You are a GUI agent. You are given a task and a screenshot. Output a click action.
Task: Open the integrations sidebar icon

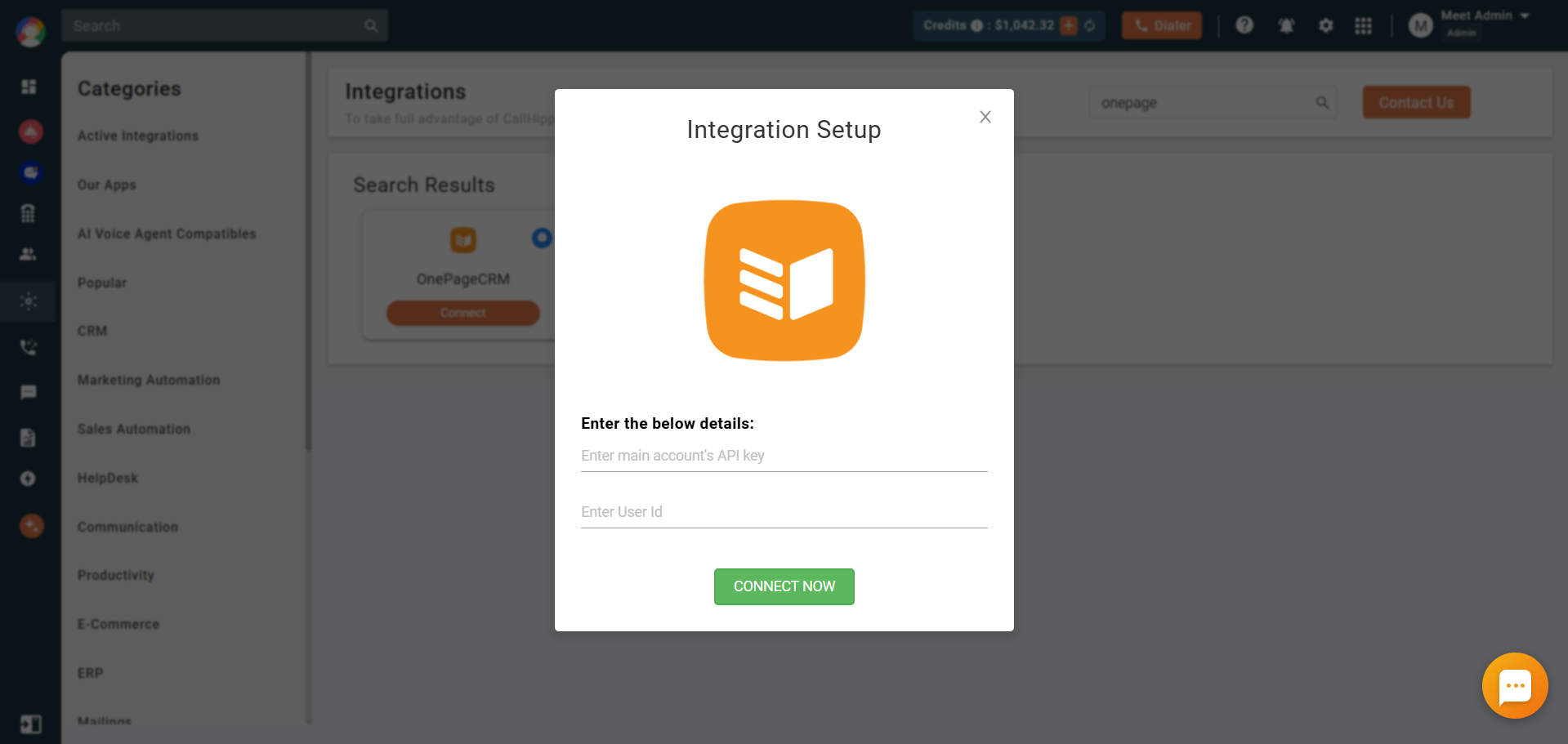pyautogui.click(x=29, y=301)
